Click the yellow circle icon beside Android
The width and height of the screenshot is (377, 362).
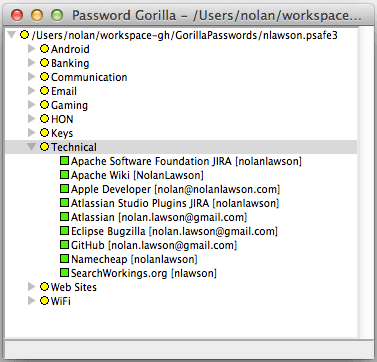point(44,49)
